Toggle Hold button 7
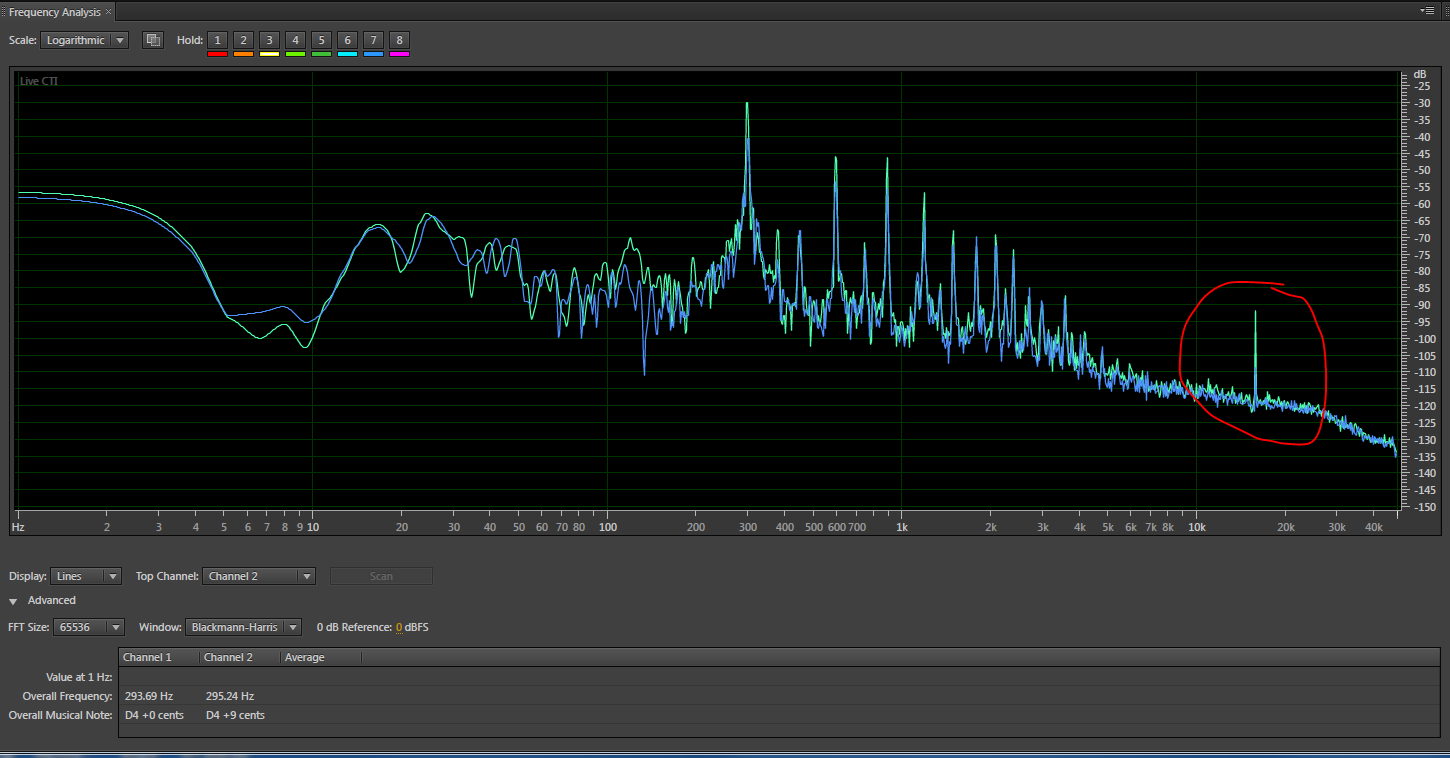This screenshot has width=1450, height=758. (x=373, y=40)
